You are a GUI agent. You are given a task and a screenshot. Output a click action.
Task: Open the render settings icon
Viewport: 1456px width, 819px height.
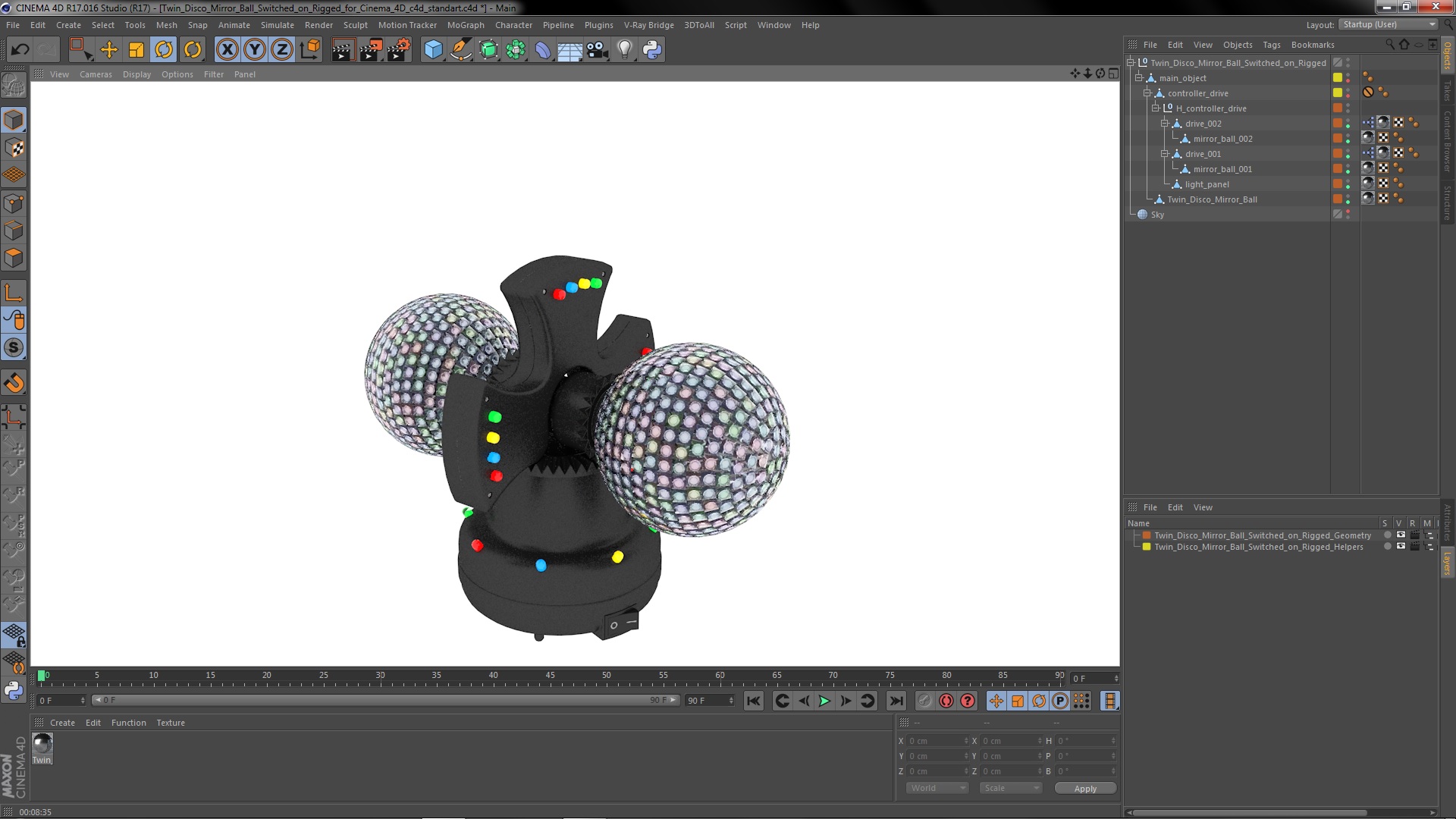tap(399, 50)
